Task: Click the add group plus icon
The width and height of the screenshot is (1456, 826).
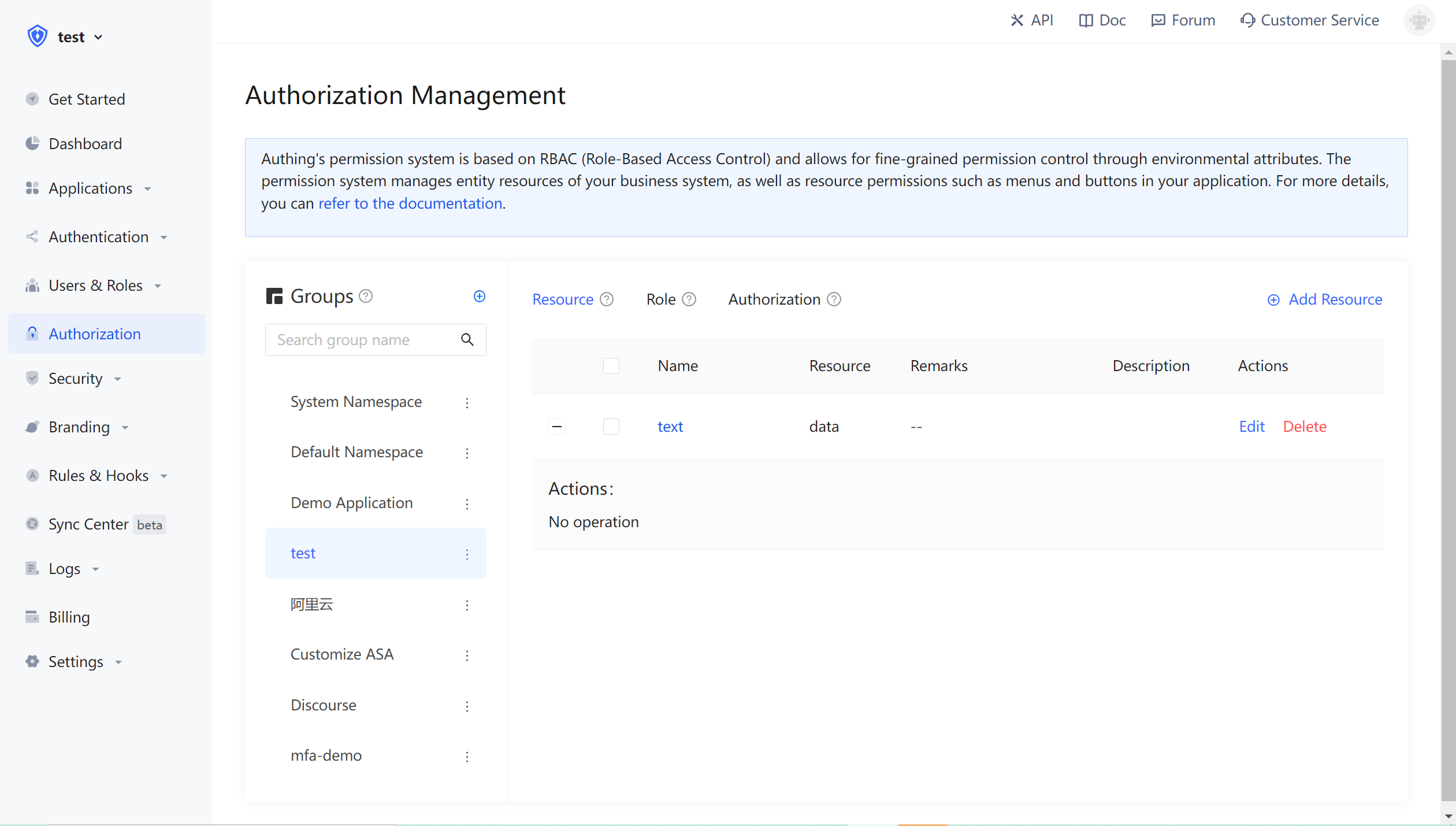Action: tap(479, 297)
